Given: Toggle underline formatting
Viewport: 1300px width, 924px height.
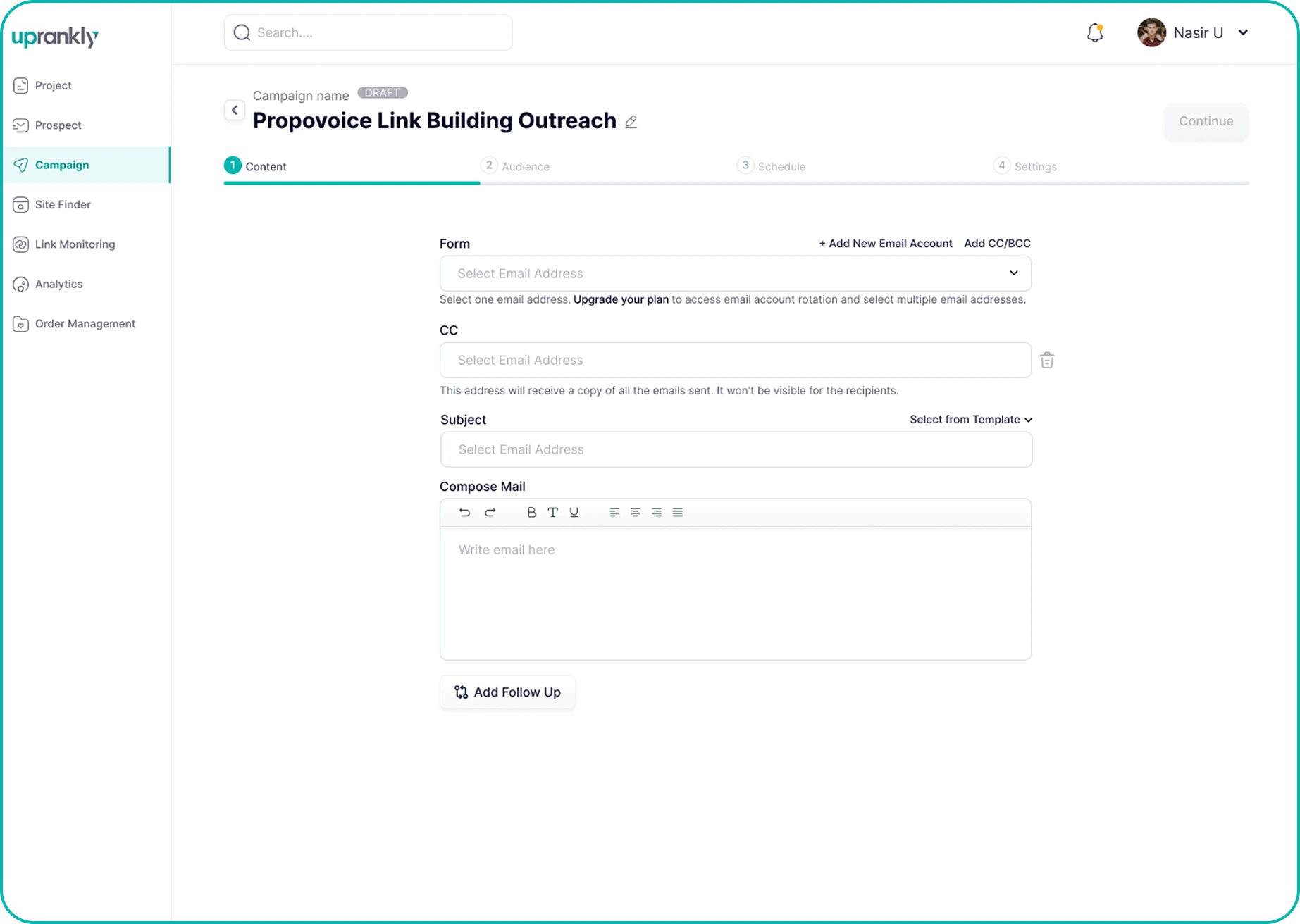Looking at the screenshot, I should tap(574, 512).
